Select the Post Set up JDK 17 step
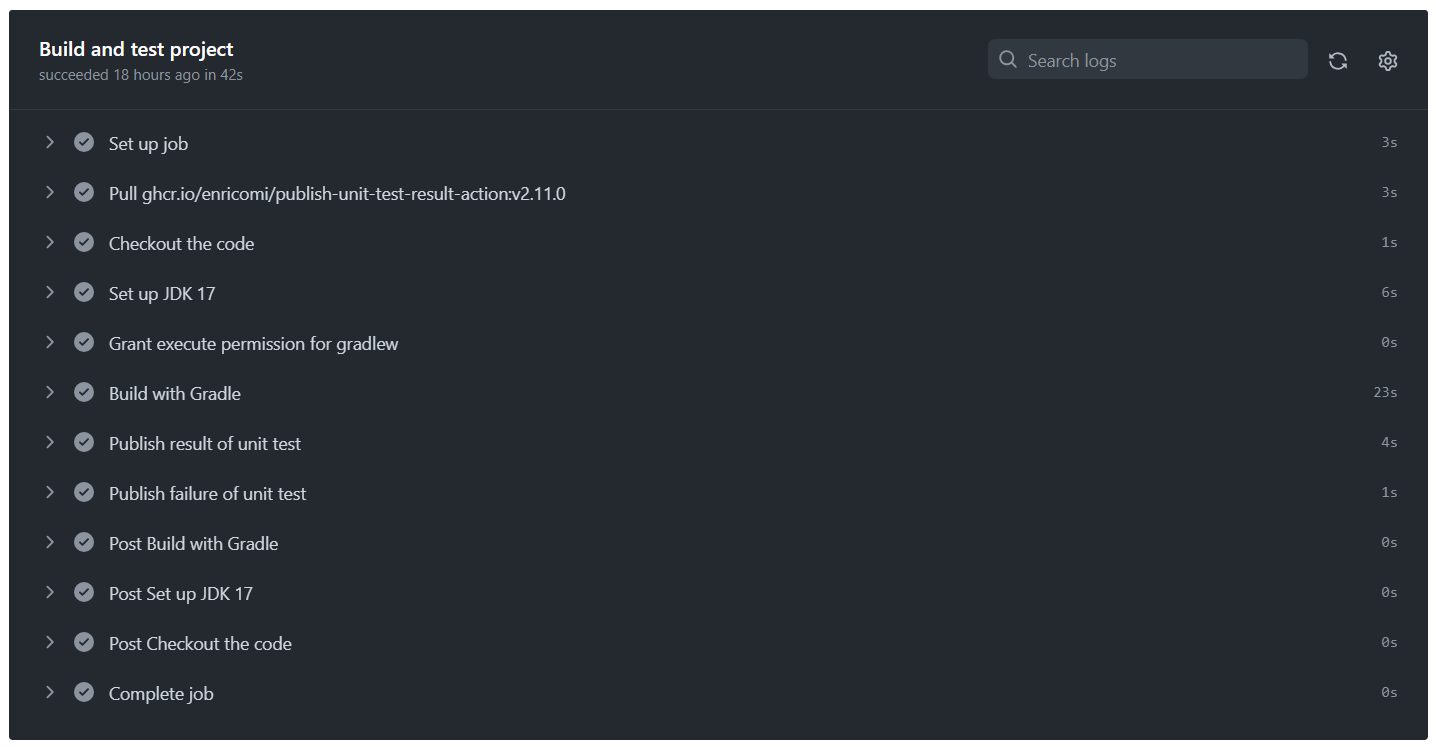Screen dimensions: 1436x747 (718, 593)
